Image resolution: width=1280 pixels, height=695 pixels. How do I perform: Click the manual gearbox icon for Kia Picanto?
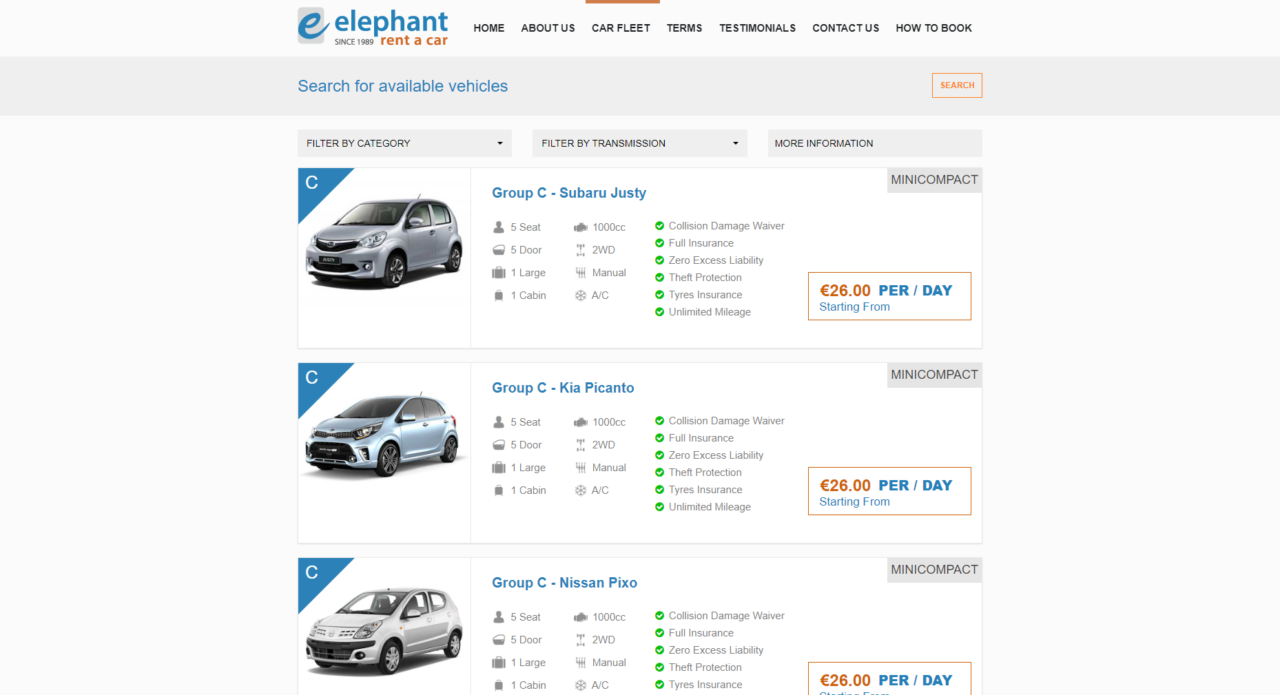pyautogui.click(x=580, y=468)
